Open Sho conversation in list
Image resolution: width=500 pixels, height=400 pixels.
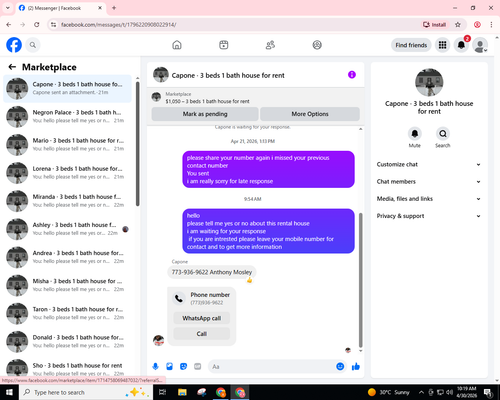pos(67,368)
